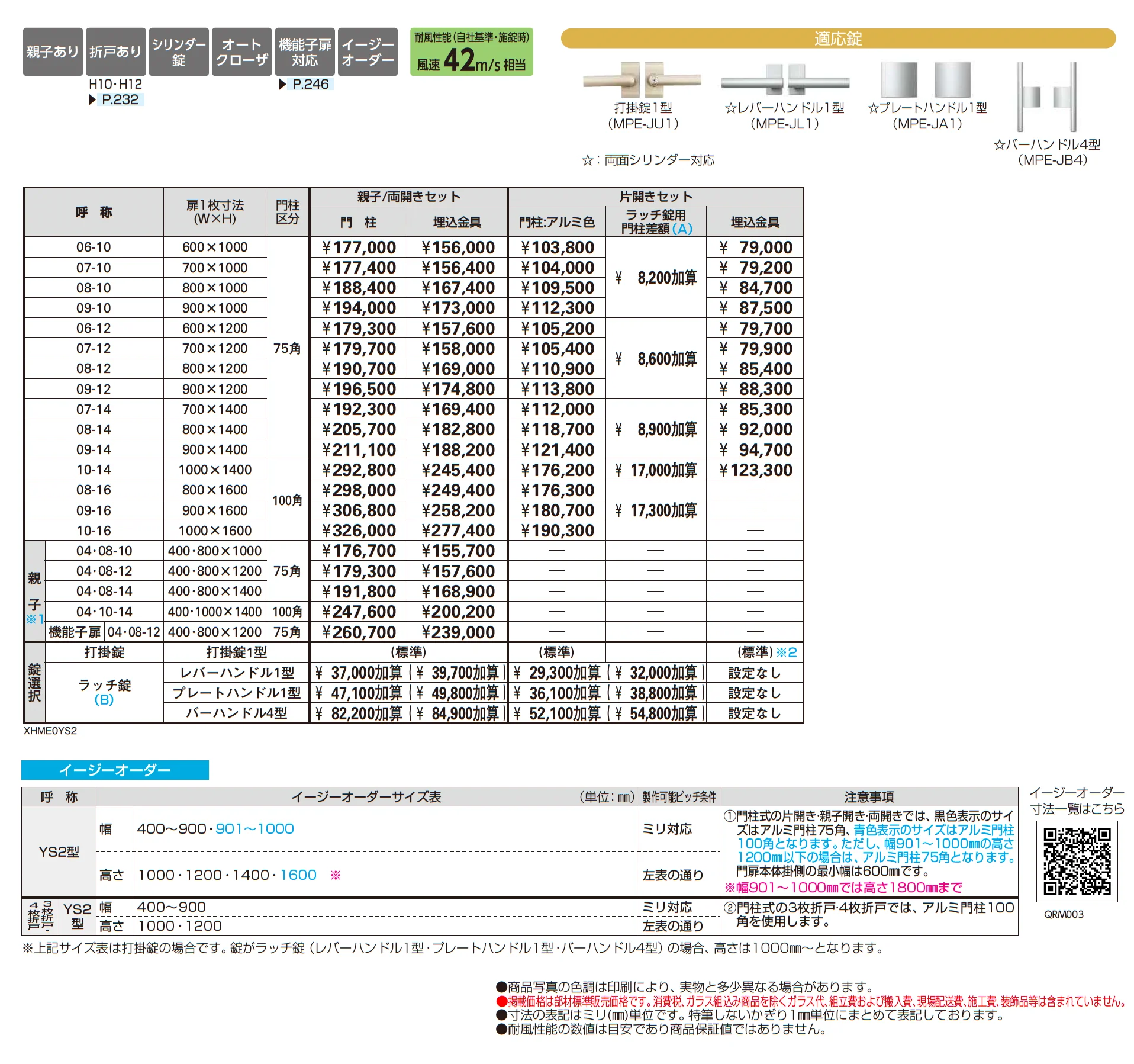Click the 片開きセット column header

click(655, 197)
